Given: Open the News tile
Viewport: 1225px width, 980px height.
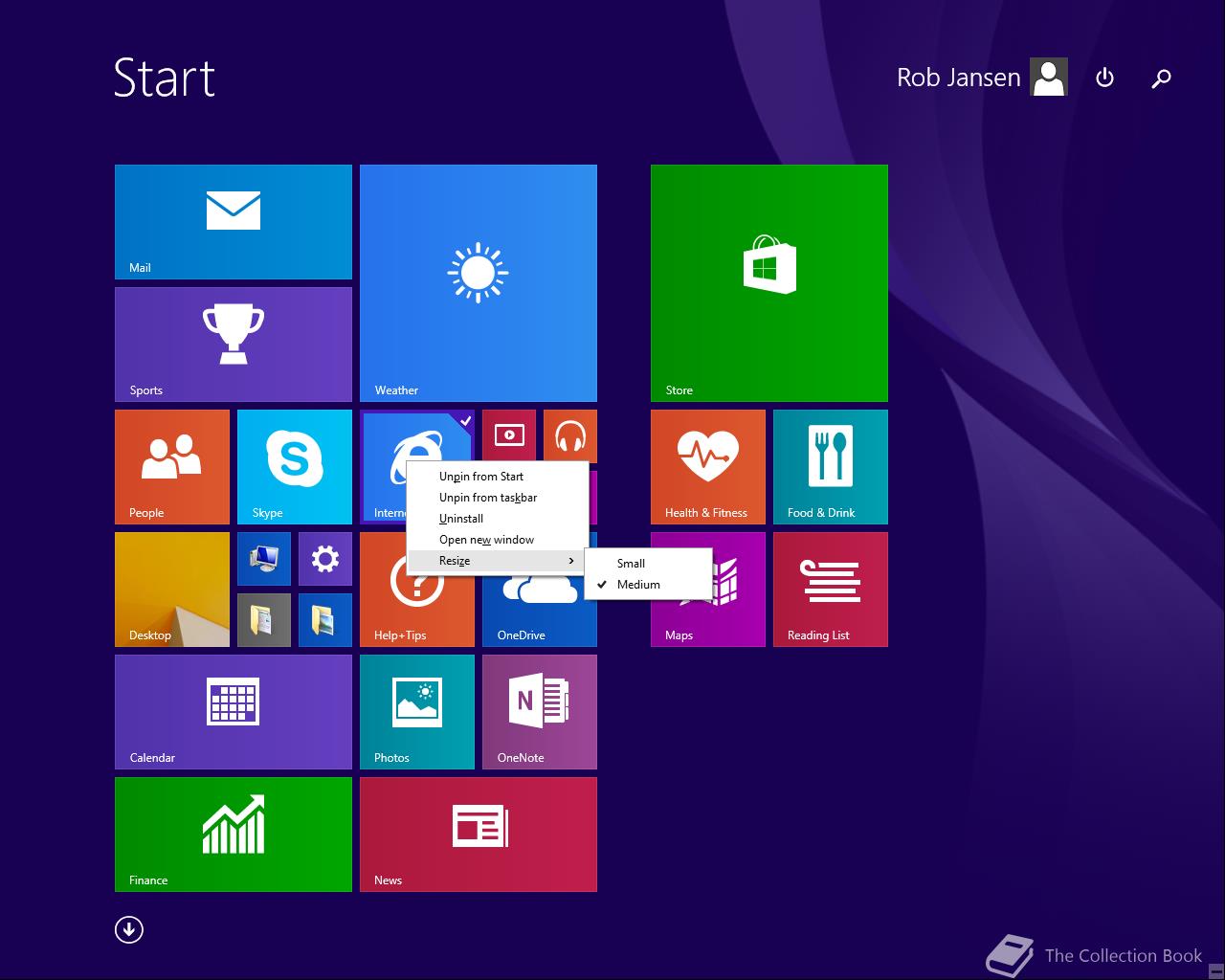Looking at the screenshot, I should [x=479, y=835].
